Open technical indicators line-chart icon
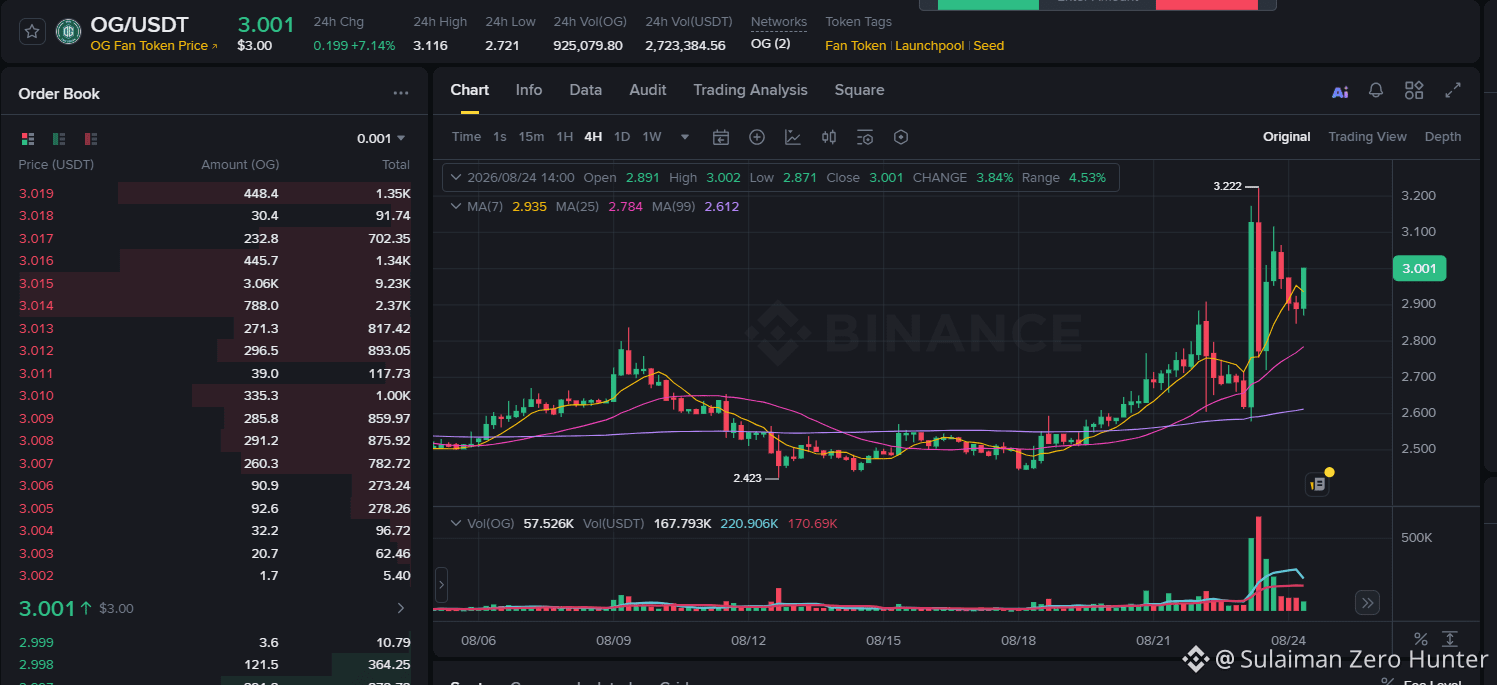 coord(793,137)
